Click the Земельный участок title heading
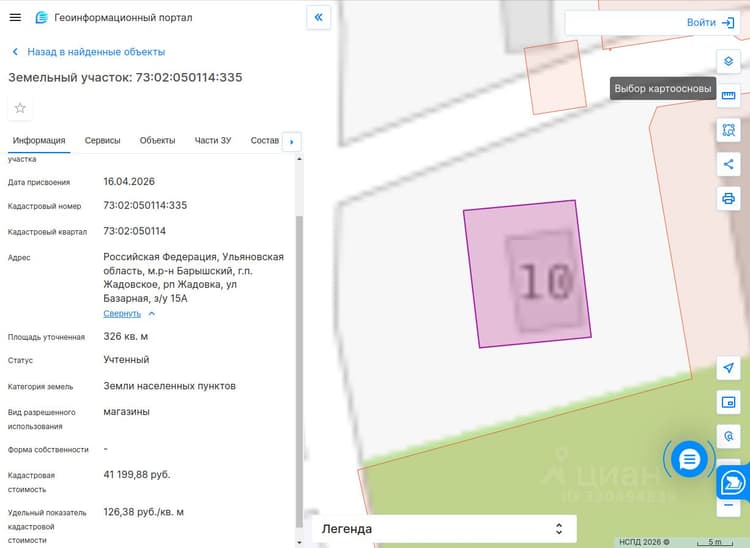Screen dimensions: 750x548 125,77
